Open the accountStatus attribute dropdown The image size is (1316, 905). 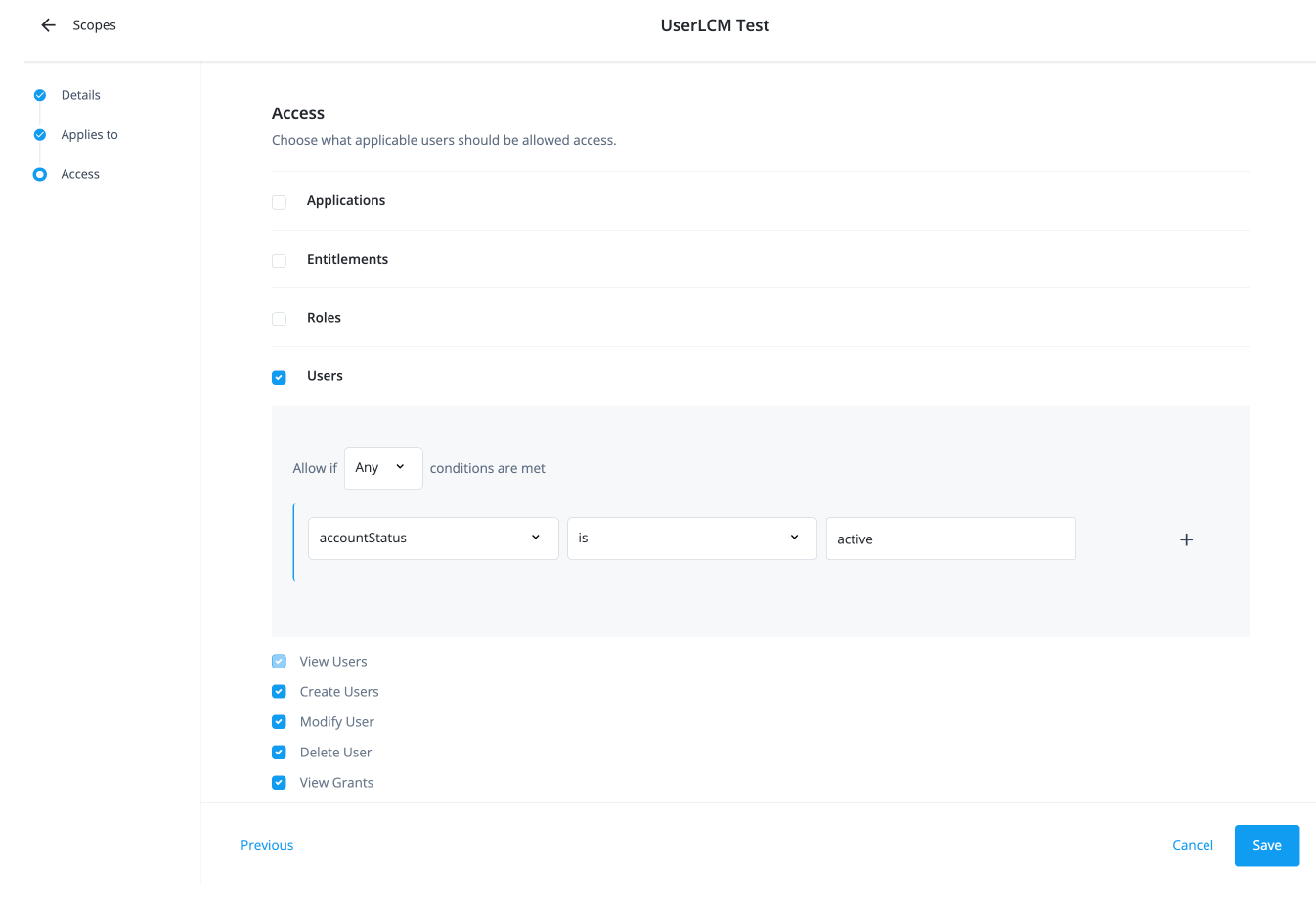click(x=433, y=538)
